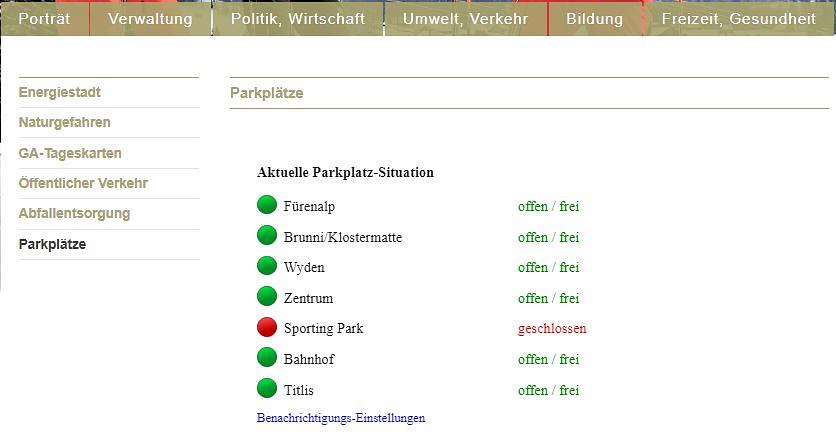Screen dimensions: 836x442
Task: Open the Porträt navigation menu
Action: [x=44, y=19]
